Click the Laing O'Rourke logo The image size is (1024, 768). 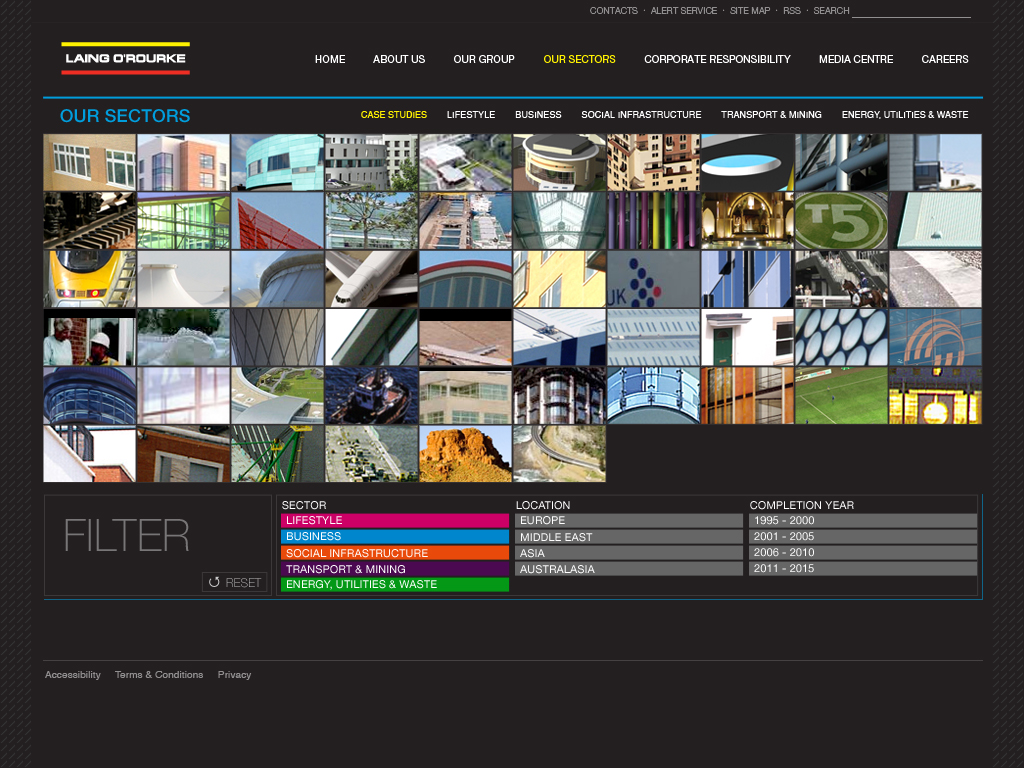125,58
